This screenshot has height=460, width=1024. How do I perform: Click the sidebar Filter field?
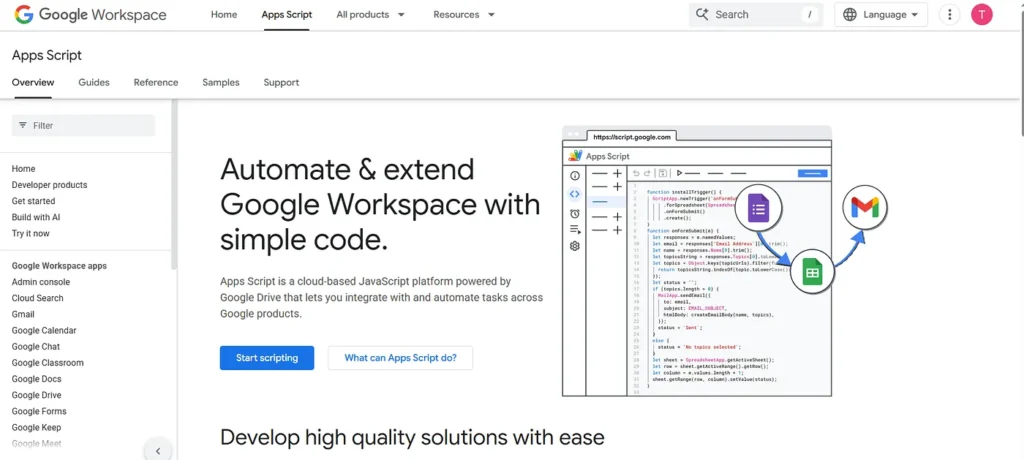[x=84, y=125]
